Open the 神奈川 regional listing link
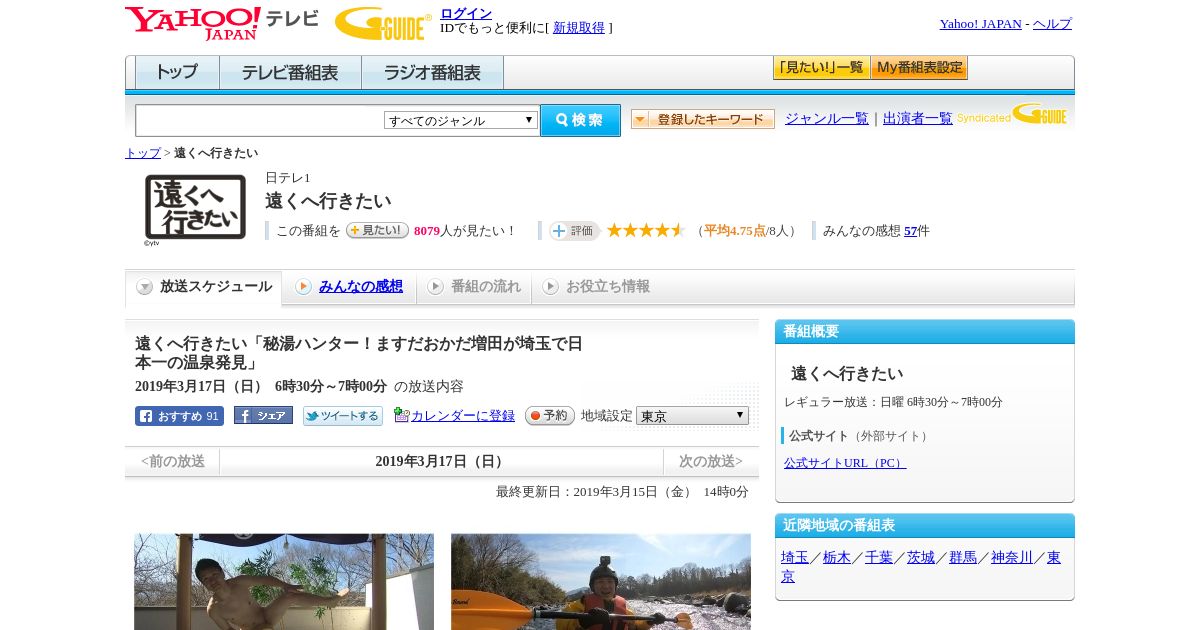The image size is (1200, 630). click(1012, 558)
